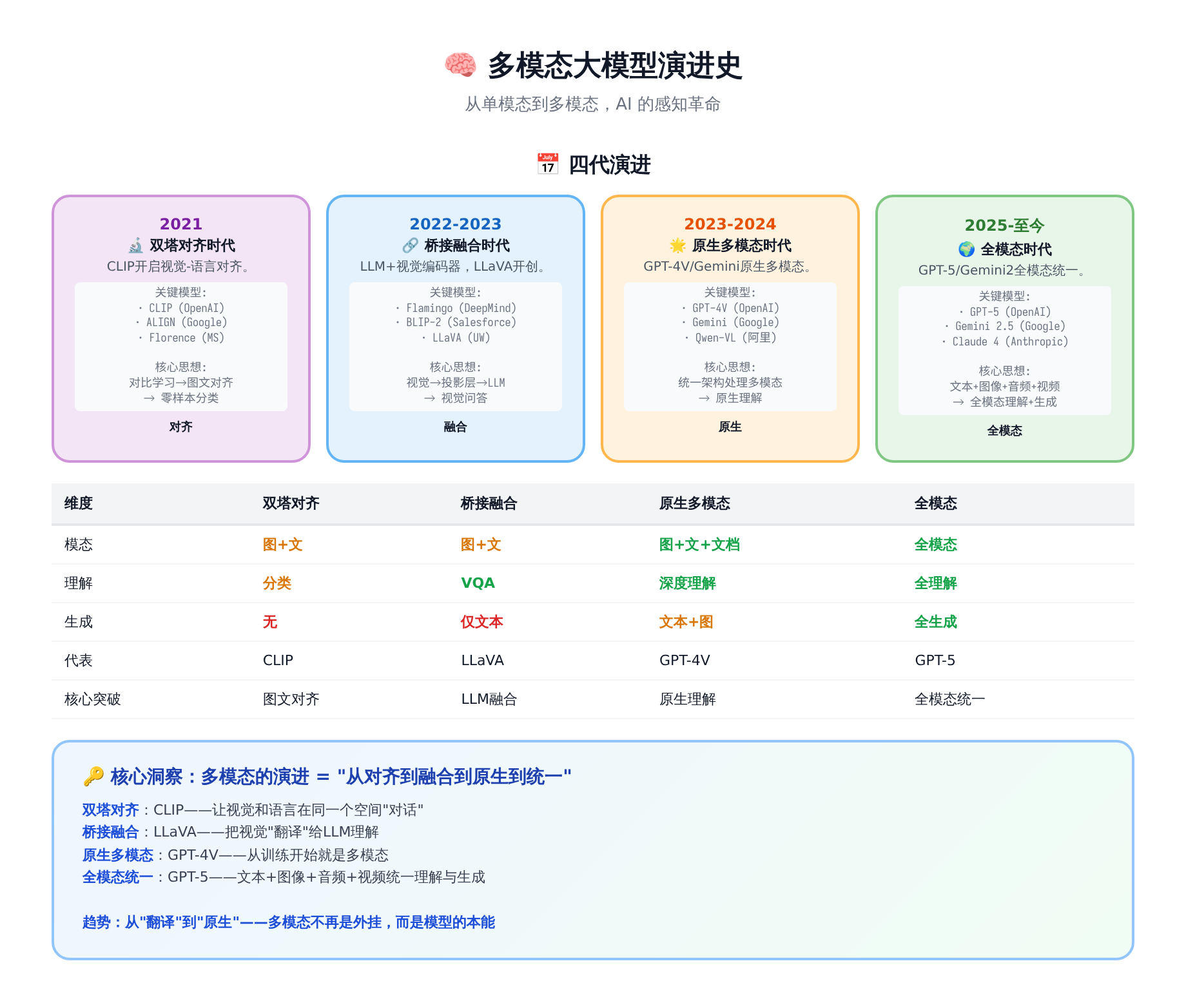Click the red 无 cell
This screenshot has width=1186, height=1008.
[x=270, y=622]
